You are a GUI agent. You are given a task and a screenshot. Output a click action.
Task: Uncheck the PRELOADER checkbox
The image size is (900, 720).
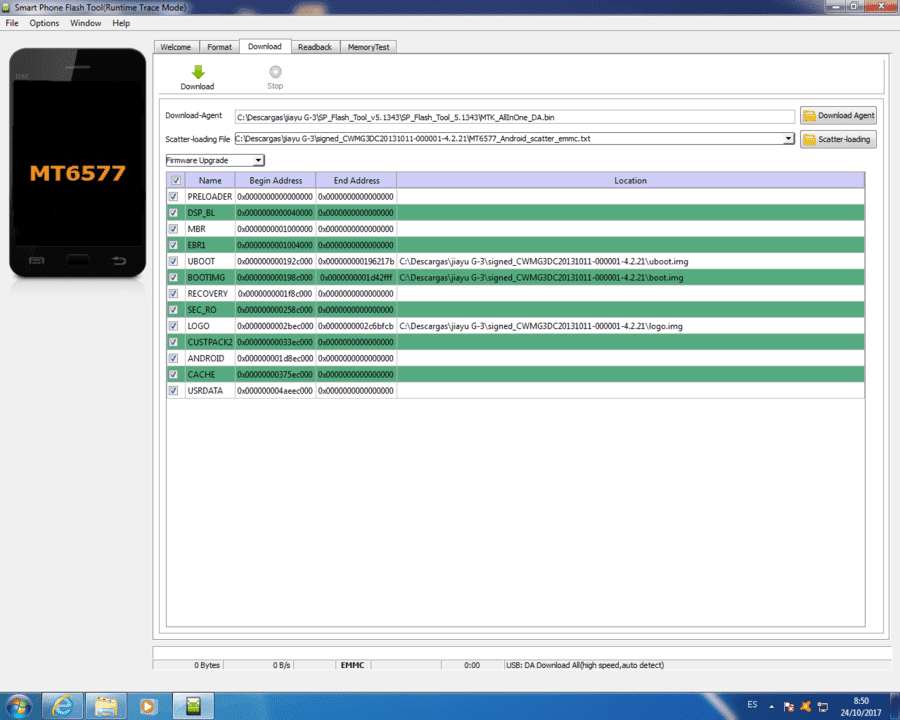click(x=173, y=196)
